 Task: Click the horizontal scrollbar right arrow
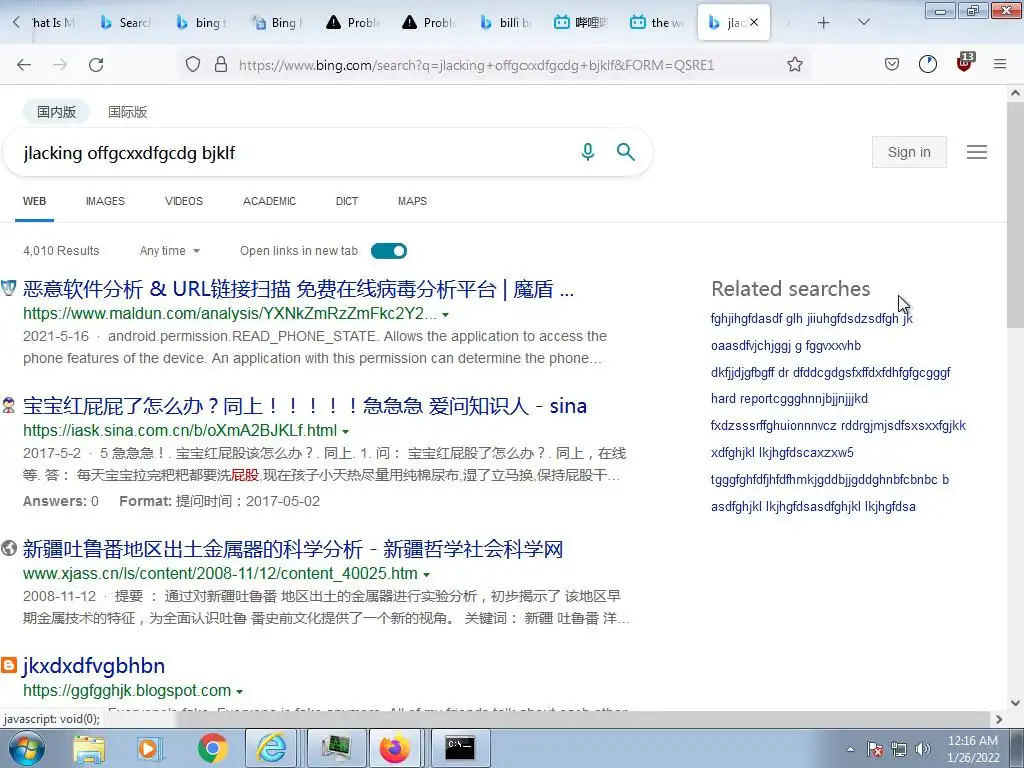pos(999,719)
